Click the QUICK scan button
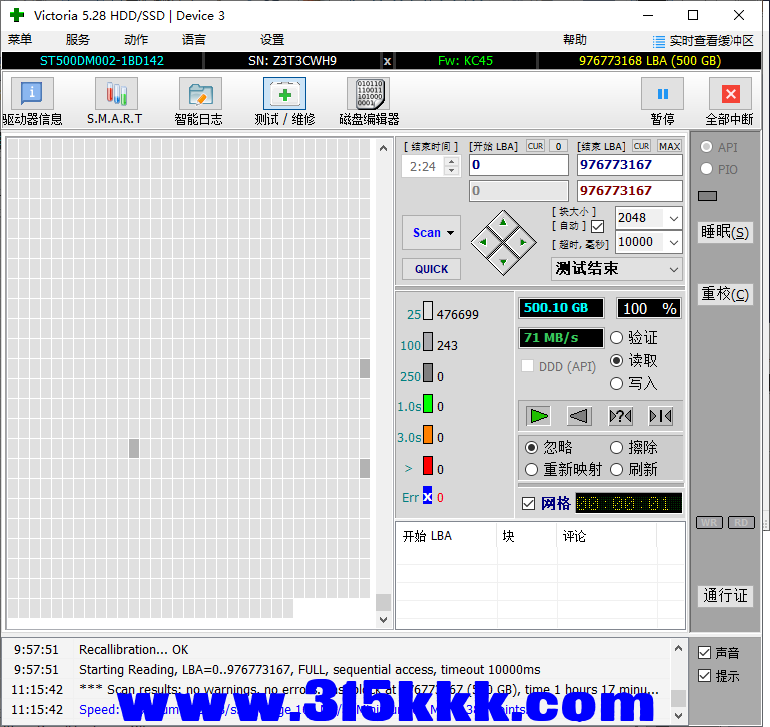Screen dimensions: 770x727 click(x=431, y=269)
